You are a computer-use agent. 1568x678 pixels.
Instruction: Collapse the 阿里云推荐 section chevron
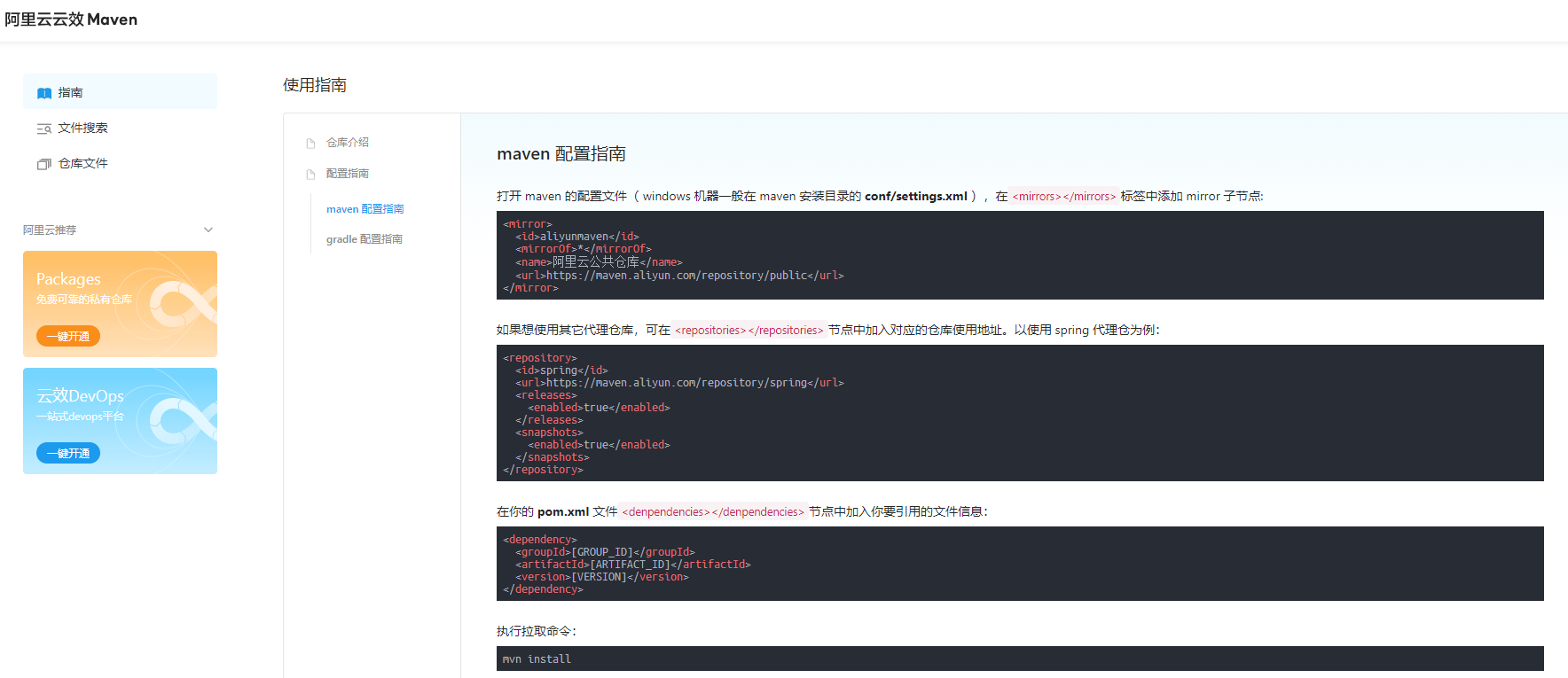click(208, 230)
